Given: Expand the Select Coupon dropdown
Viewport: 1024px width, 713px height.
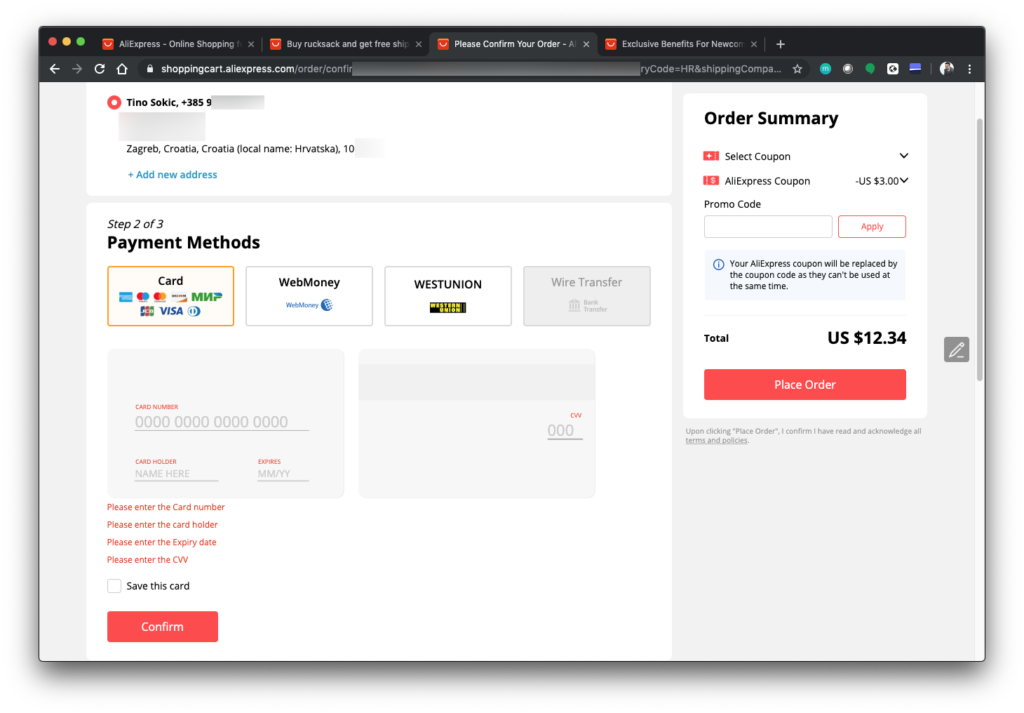Looking at the screenshot, I should point(903,156).
